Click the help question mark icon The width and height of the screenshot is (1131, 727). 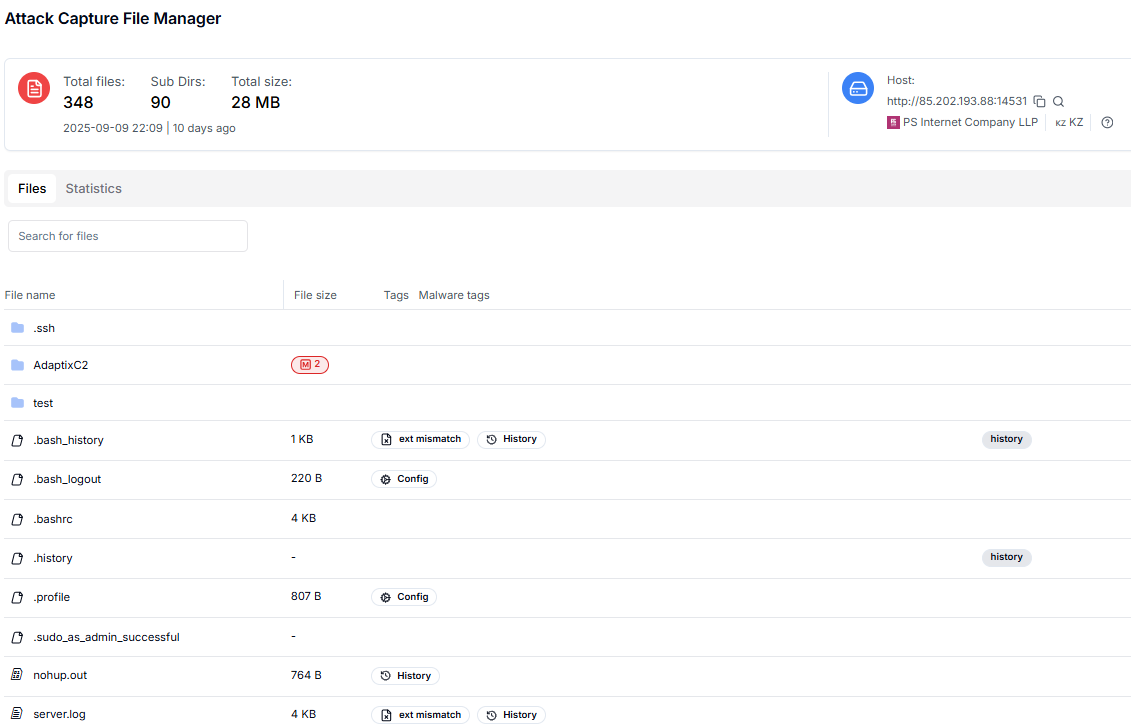tap(1107, 123)
